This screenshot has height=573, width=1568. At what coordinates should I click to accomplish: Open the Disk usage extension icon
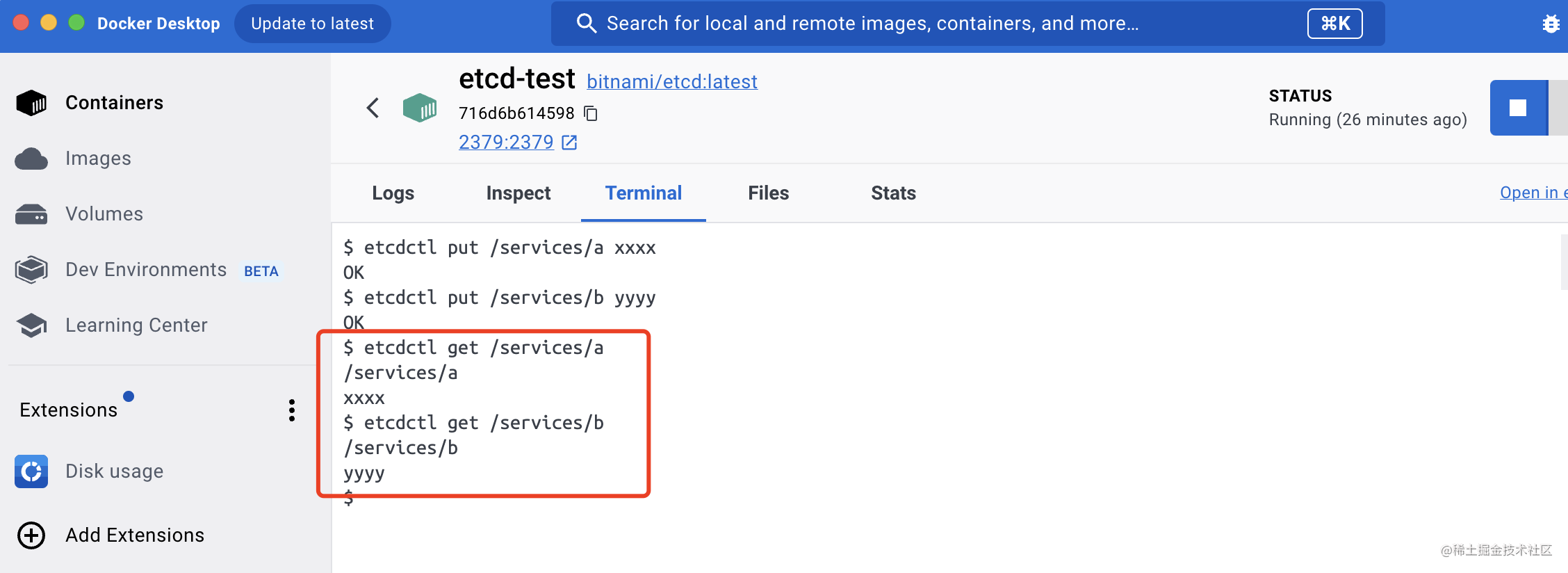[x=31, y=471]
